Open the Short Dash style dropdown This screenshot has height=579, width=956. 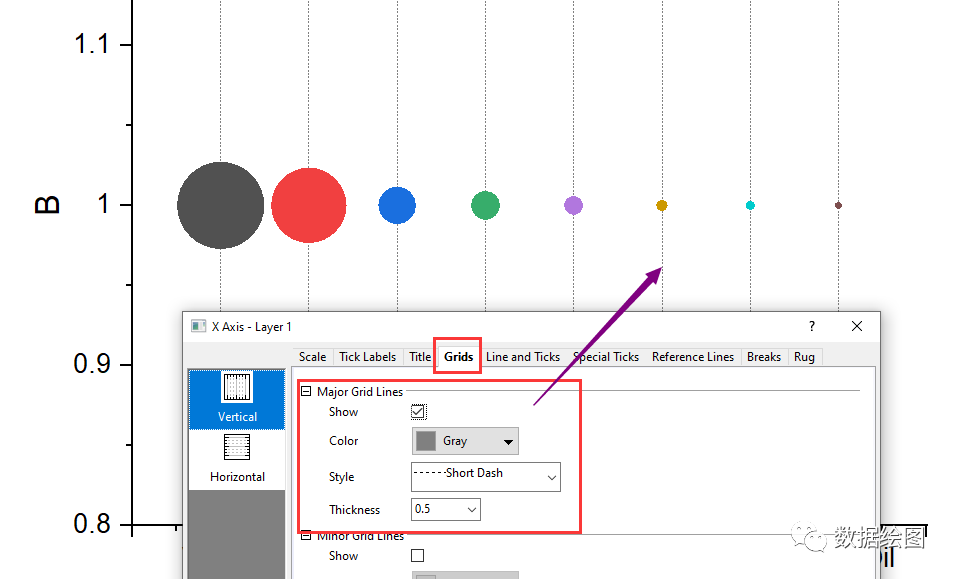[x=485, y=477]
